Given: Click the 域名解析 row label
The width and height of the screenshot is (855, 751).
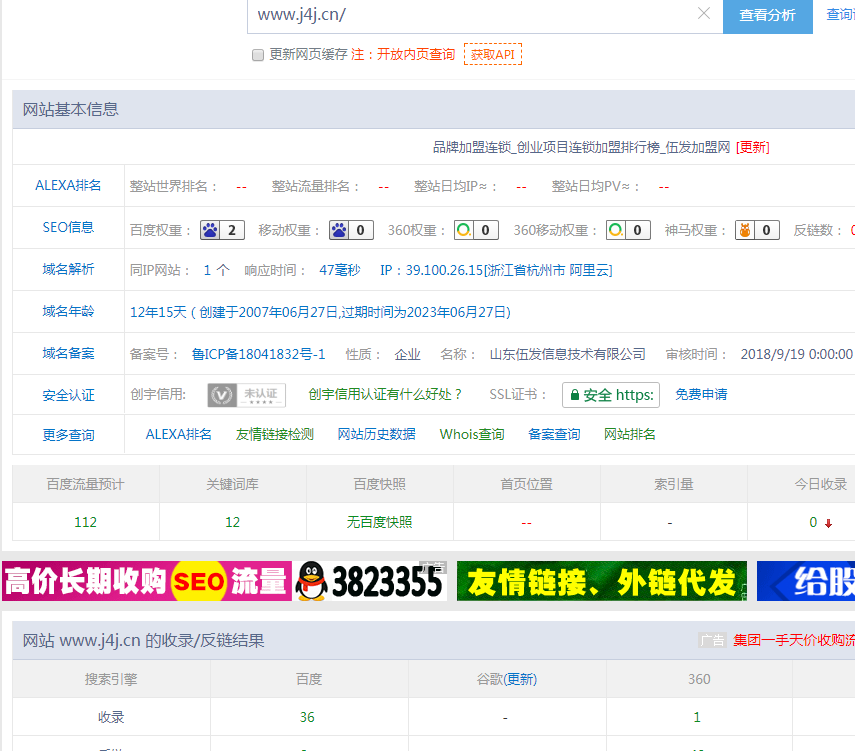Looking at the screenshot, I should (x=68, y=269).
